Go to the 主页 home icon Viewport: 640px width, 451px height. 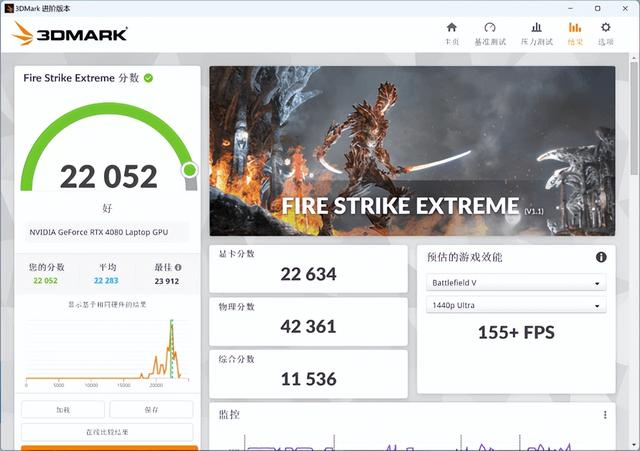click(x=451, y=27)
